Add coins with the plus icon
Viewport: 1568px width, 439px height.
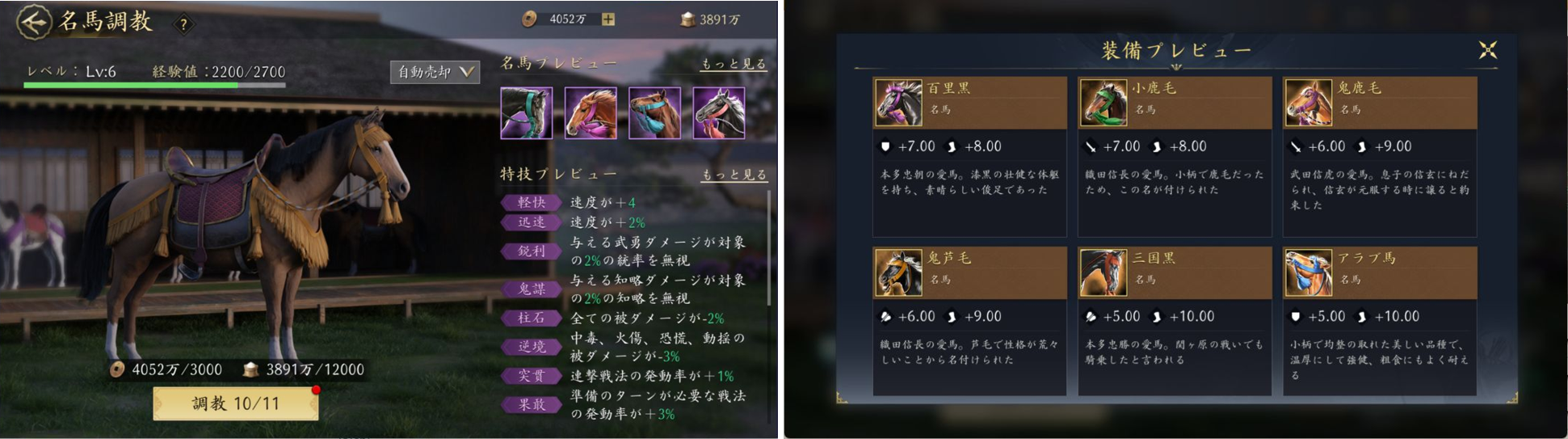click(x=607, y=19)
